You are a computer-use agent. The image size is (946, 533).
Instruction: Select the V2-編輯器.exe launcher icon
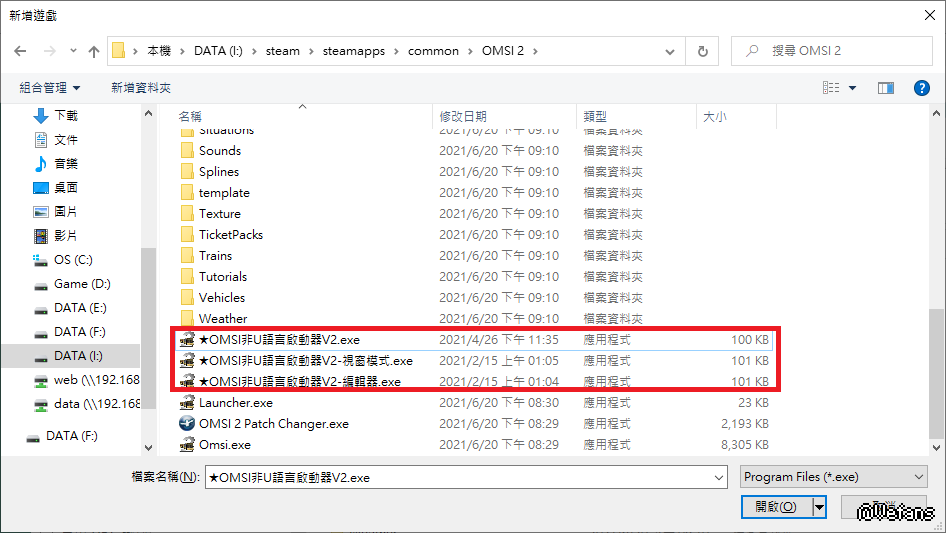point(188,381)
